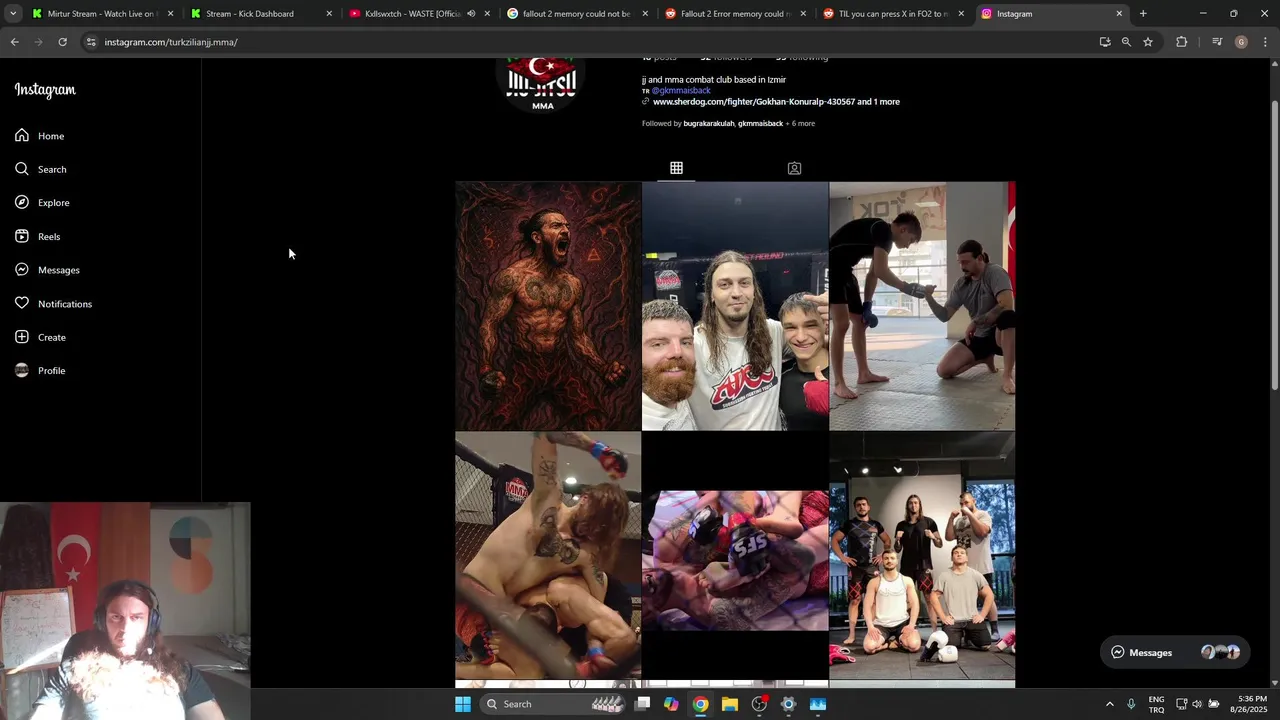Open the Chrome profile avatar
Image resolution: width=1280 pixels, height=720 pixels.
click(1241, 42)
